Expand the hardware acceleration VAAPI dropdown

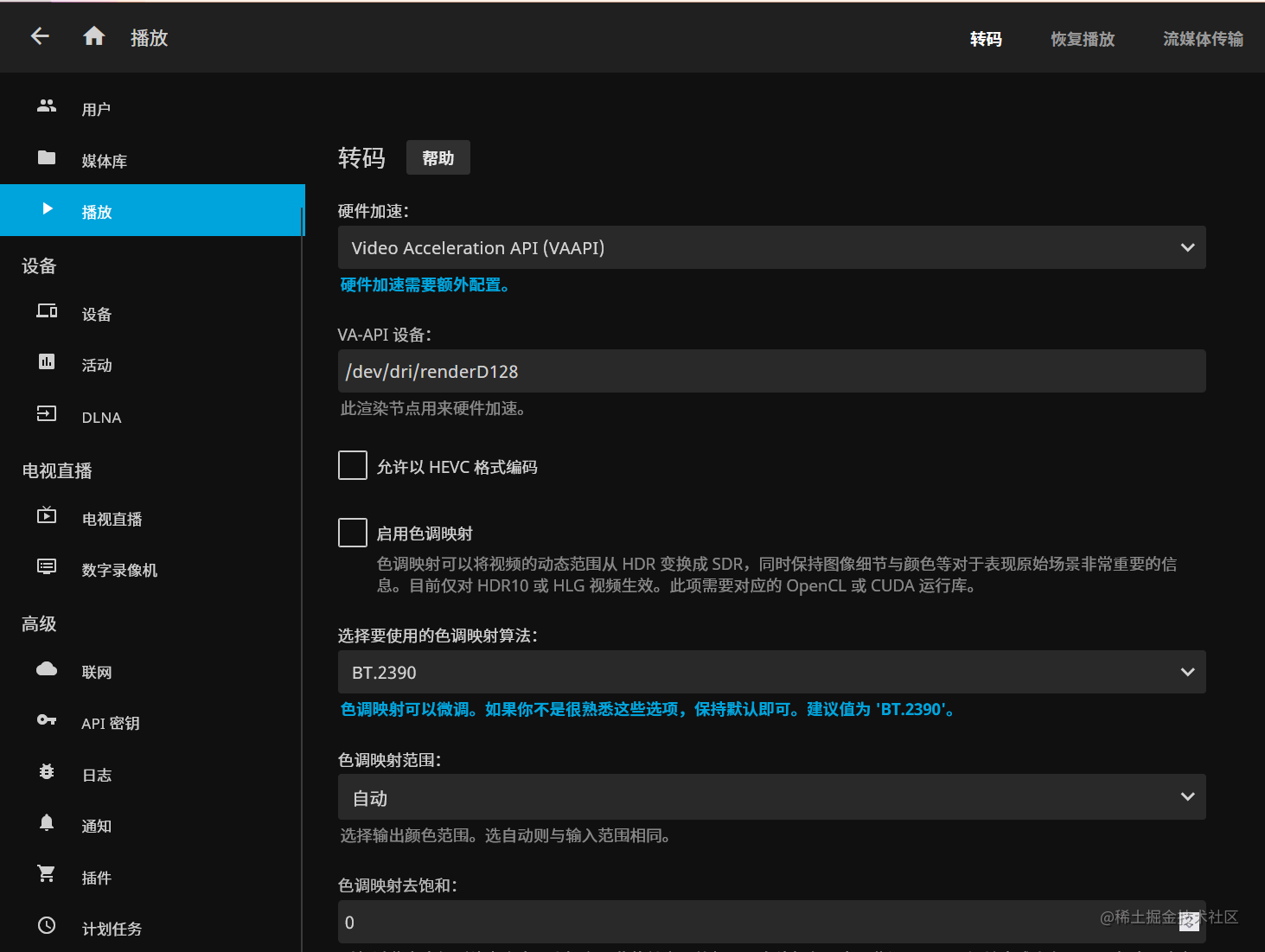coord(771,248)
